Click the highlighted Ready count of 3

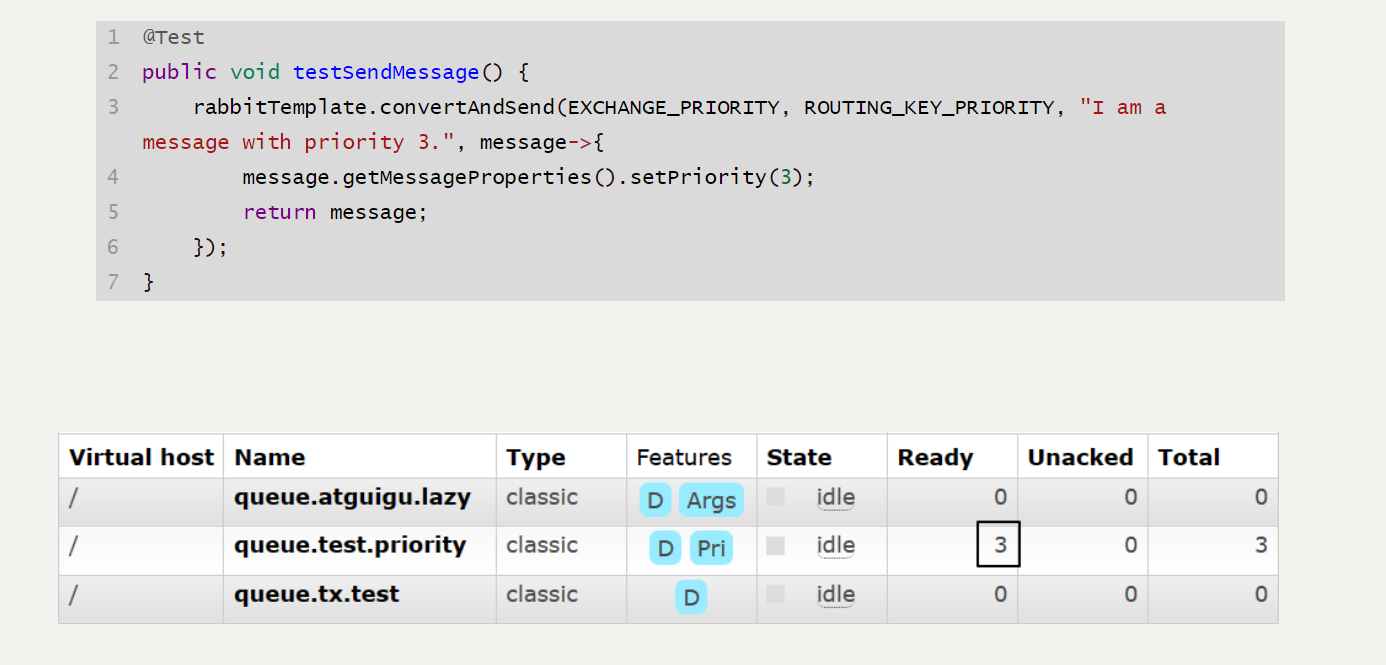pyautogui.click(x=999, y=545)
